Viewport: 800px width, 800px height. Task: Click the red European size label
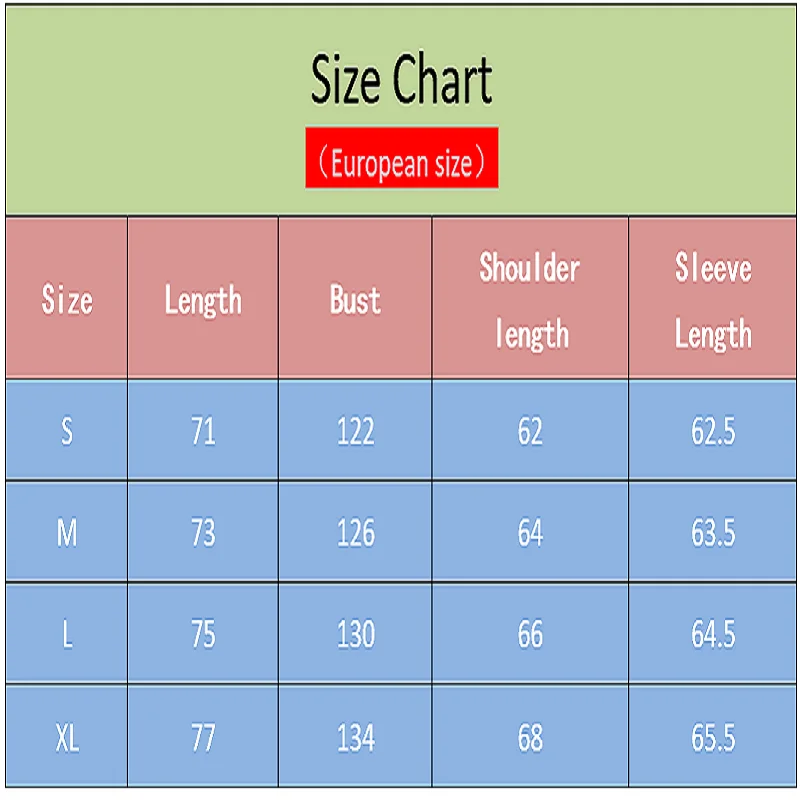pos(401,162)
